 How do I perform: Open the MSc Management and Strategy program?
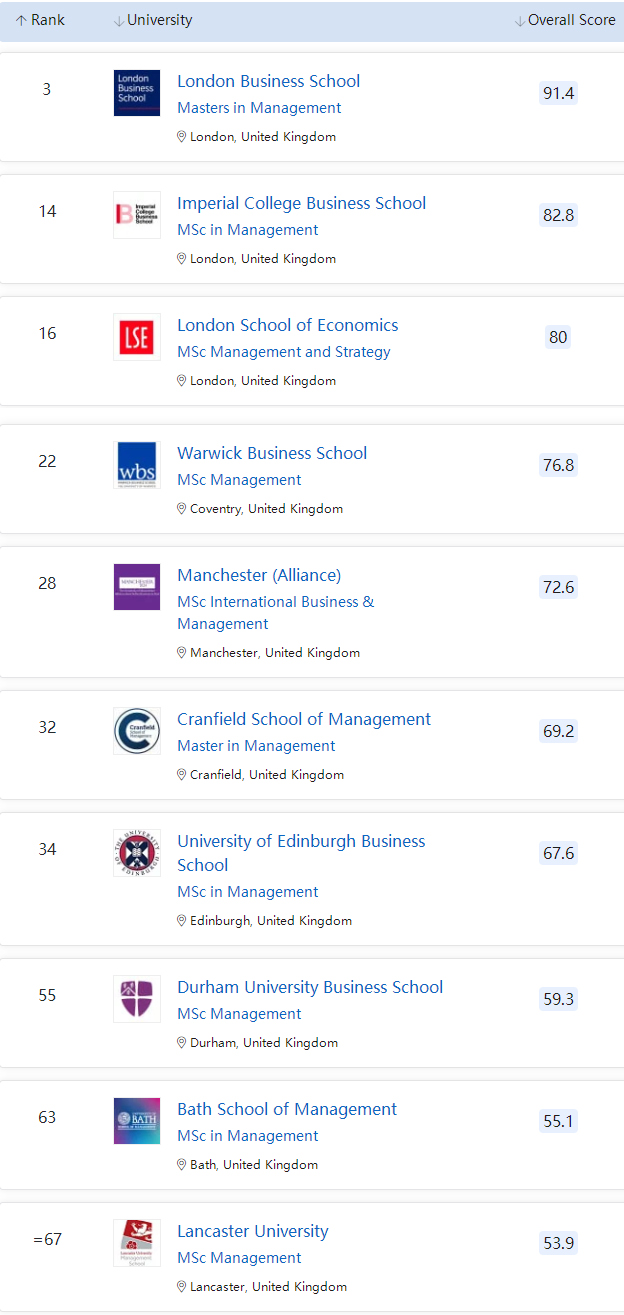tap(283, 352)
